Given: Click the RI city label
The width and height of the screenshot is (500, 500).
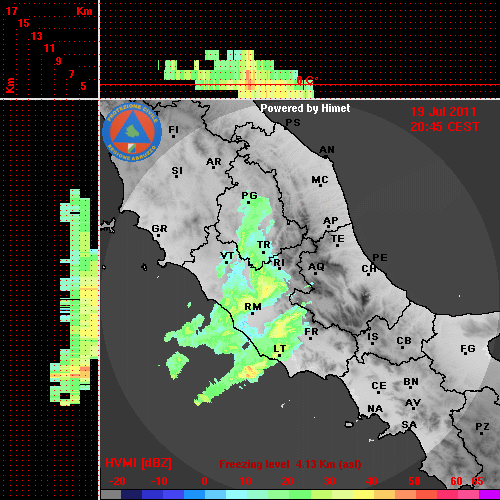Looking at the screenshot, I should [x=279, y=263].
